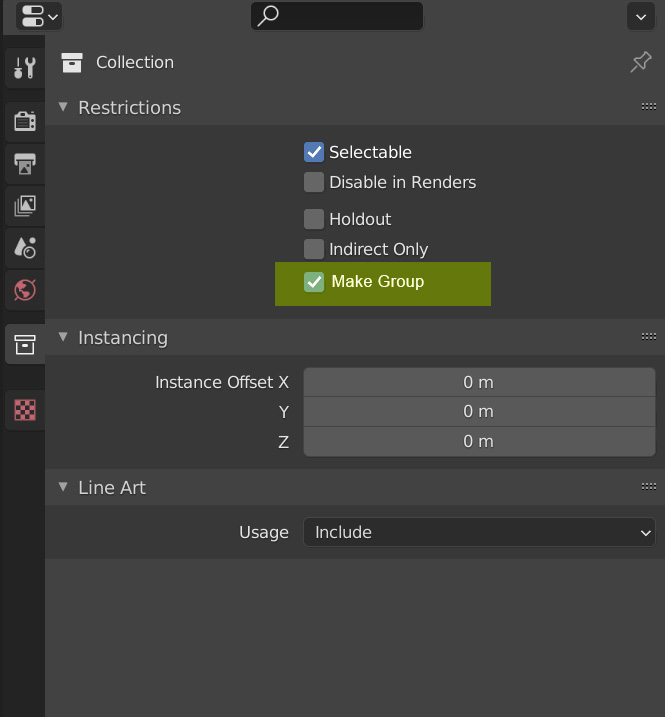Enable Disable in Renders checkbox
This screenshot has width=665, height=717.
(314, 182)
